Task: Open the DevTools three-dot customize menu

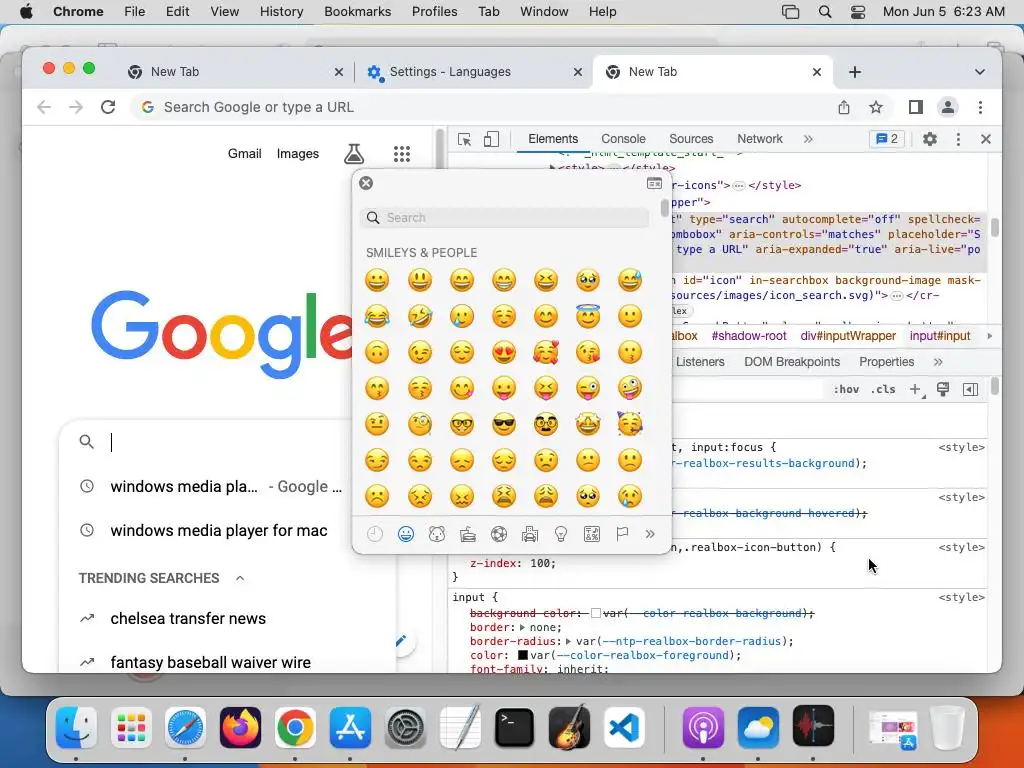Action: click(x=958, y=139)
